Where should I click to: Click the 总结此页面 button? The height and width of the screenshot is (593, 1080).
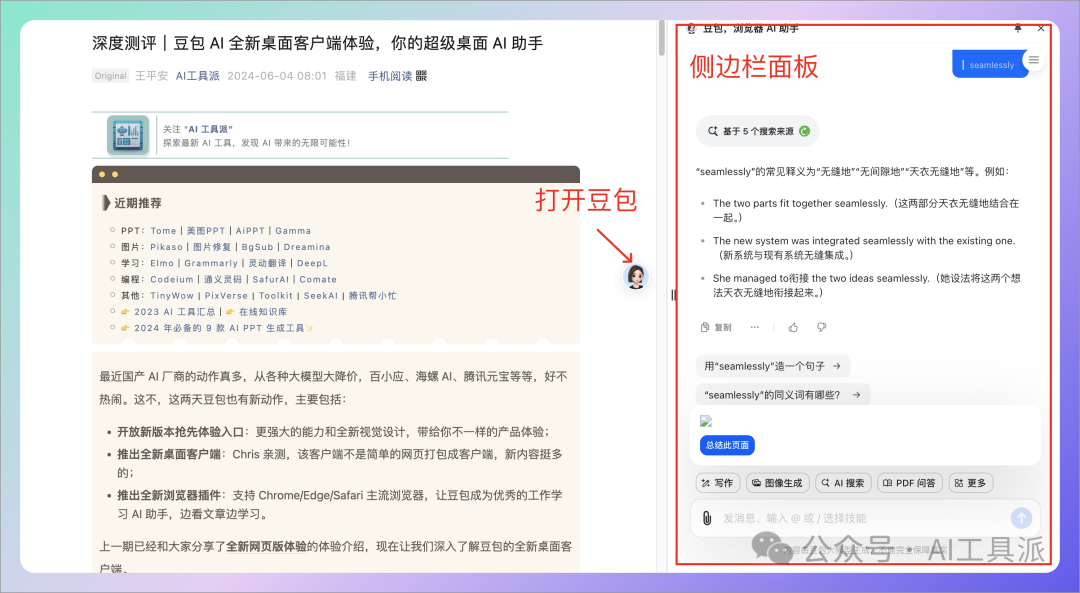[727, 445]
